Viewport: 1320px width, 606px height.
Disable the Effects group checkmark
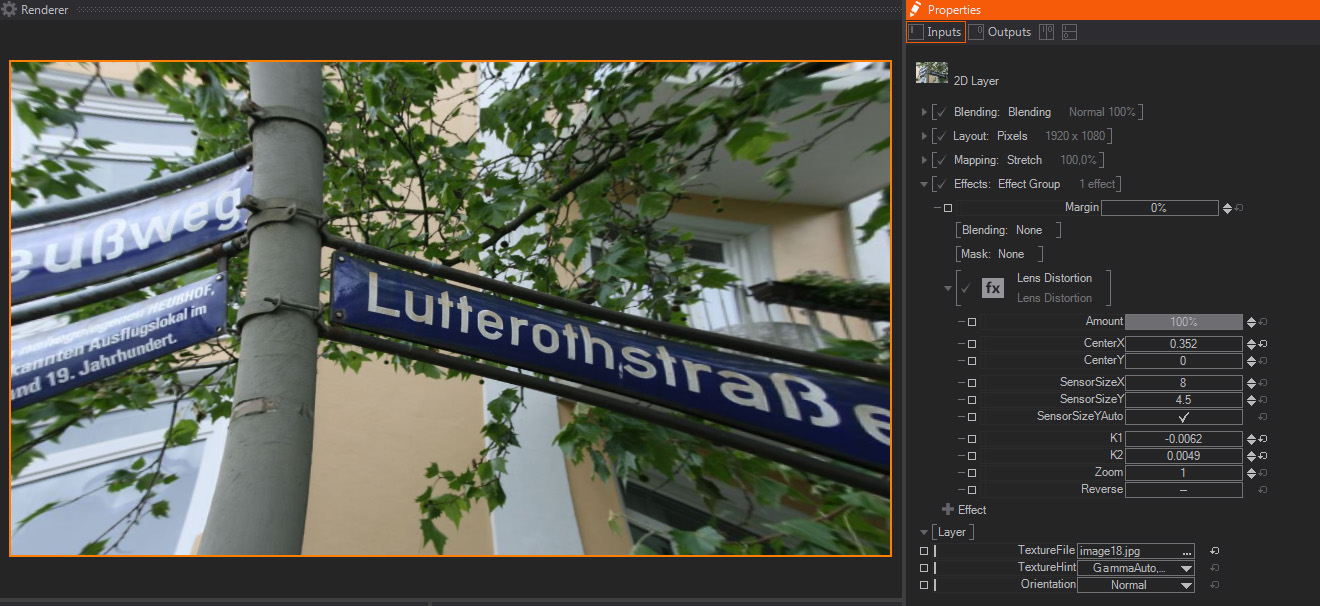(x=941, y=184)
